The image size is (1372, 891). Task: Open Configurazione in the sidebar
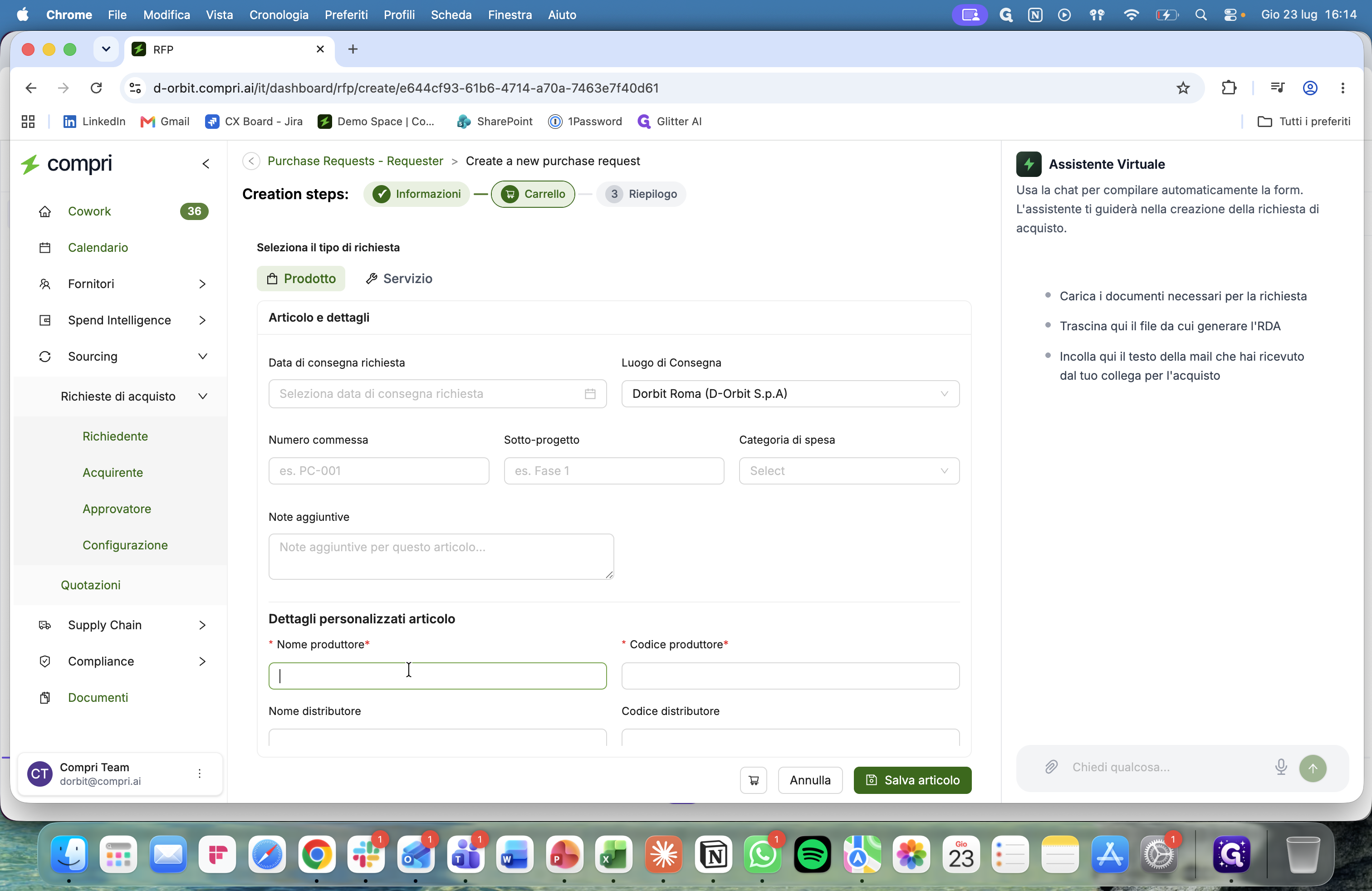coord(125,545)
